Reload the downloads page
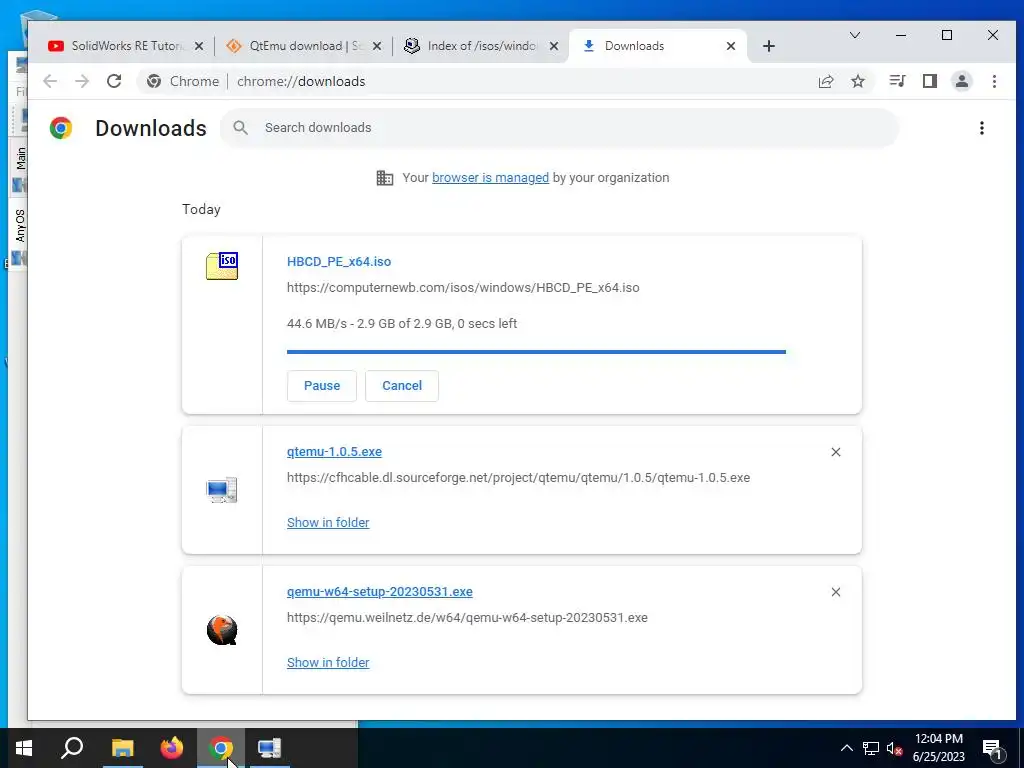 (114, 81)
